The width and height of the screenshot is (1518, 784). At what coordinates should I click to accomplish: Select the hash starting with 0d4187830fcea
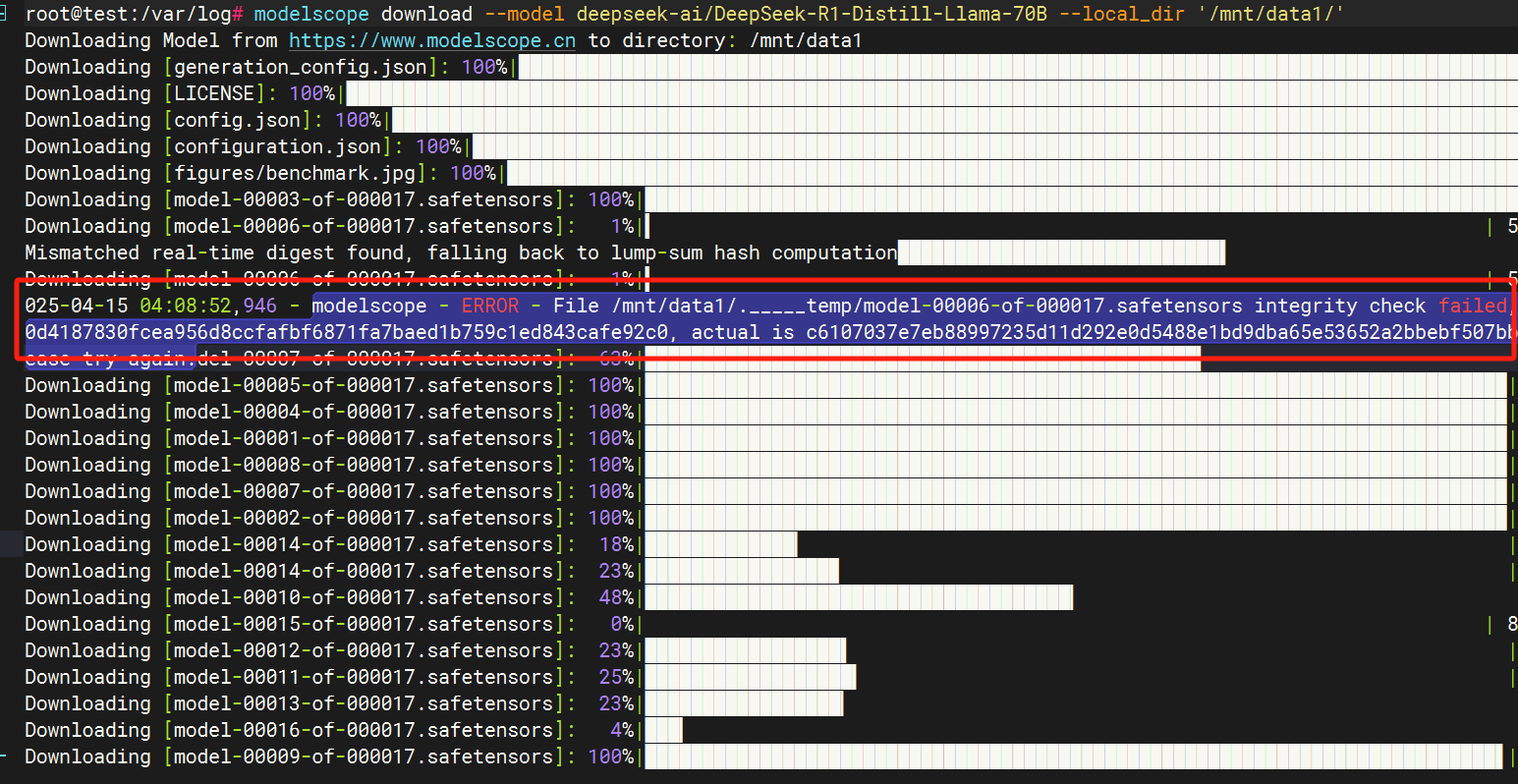pos(347,332)
